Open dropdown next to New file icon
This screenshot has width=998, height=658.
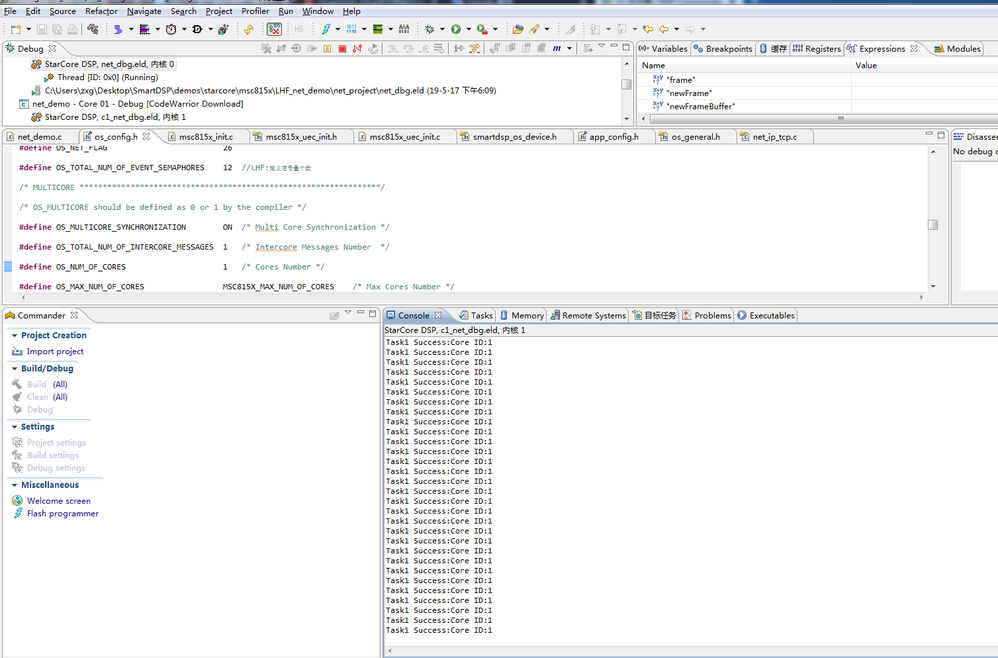coord(29,29)
